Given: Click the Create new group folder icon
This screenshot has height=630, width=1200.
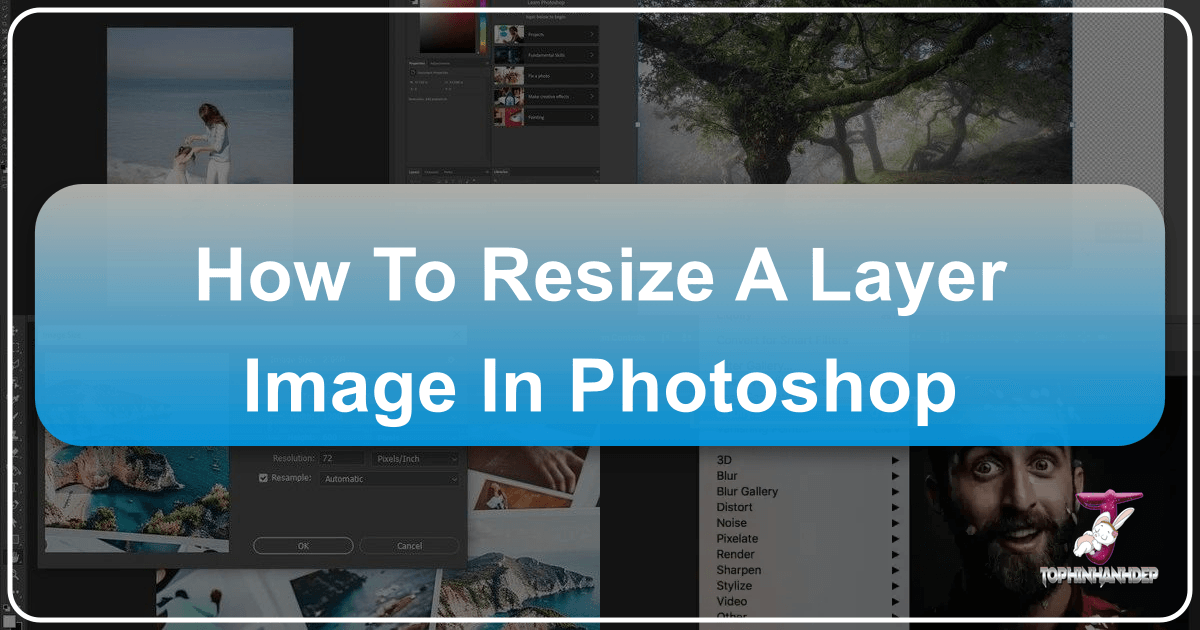Looking at the screenshot, I should 460,181.
